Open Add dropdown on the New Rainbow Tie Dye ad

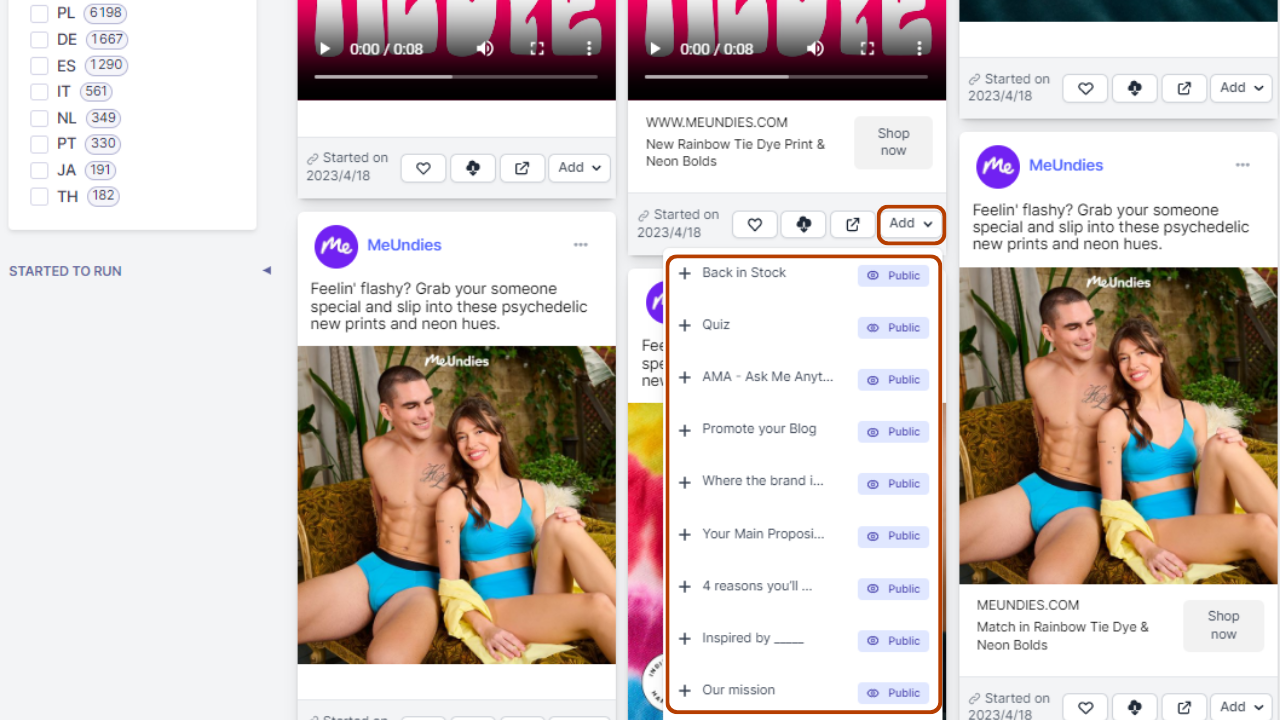[911, 224]
